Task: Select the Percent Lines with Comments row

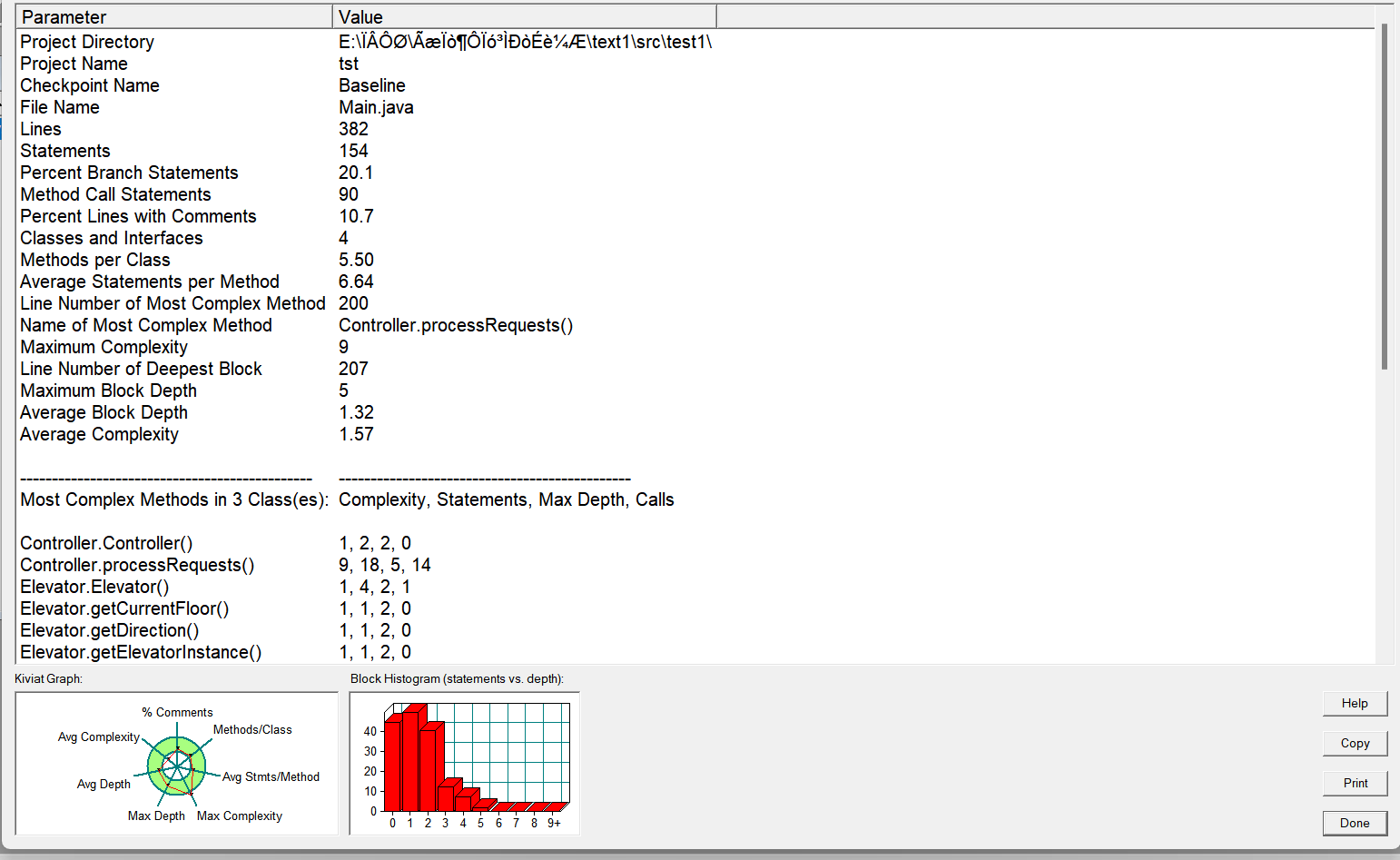Action: click(695, 216)
